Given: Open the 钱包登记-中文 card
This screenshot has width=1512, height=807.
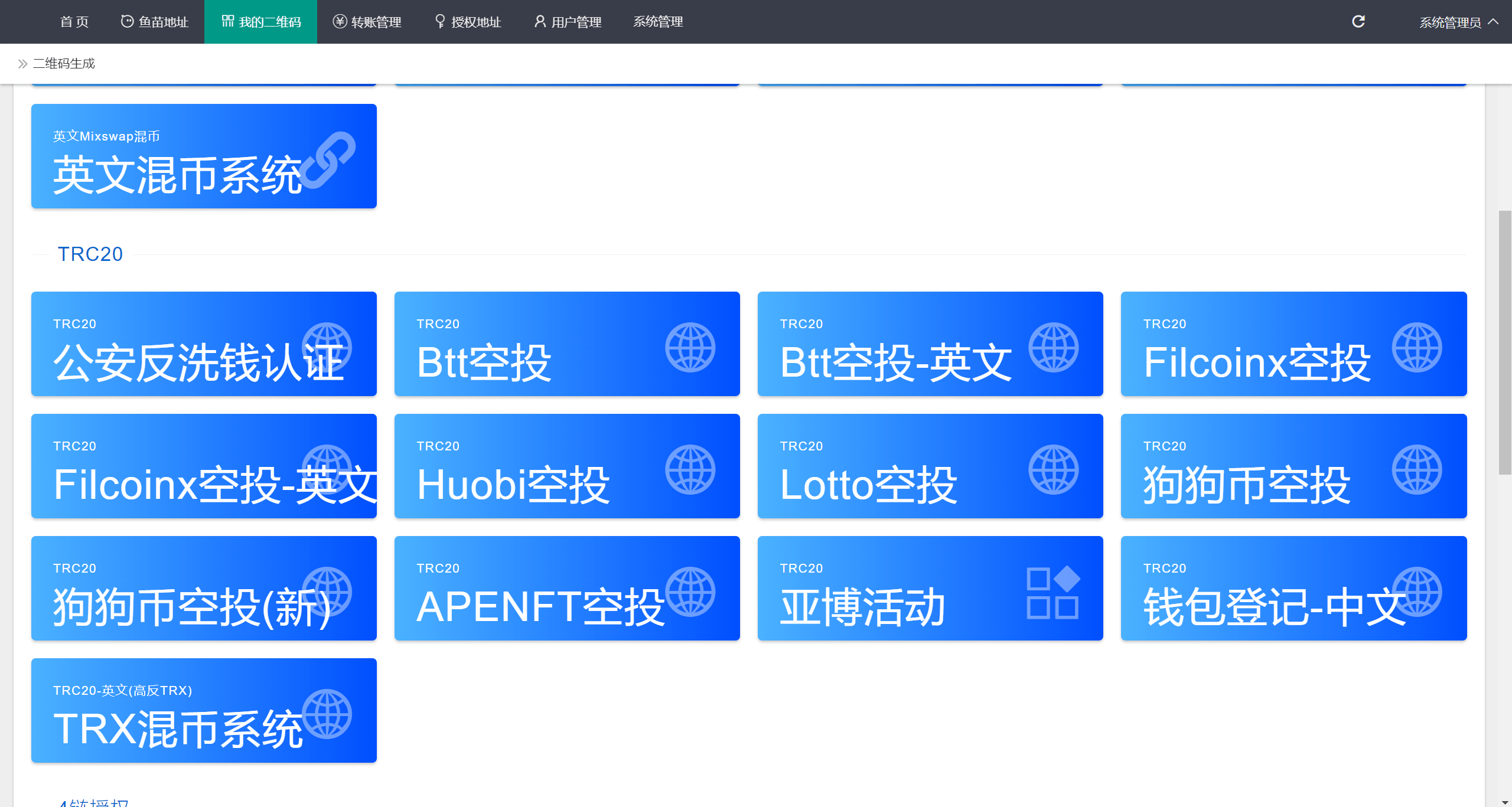Looking at the screenshot, I should coord(1293,588).
